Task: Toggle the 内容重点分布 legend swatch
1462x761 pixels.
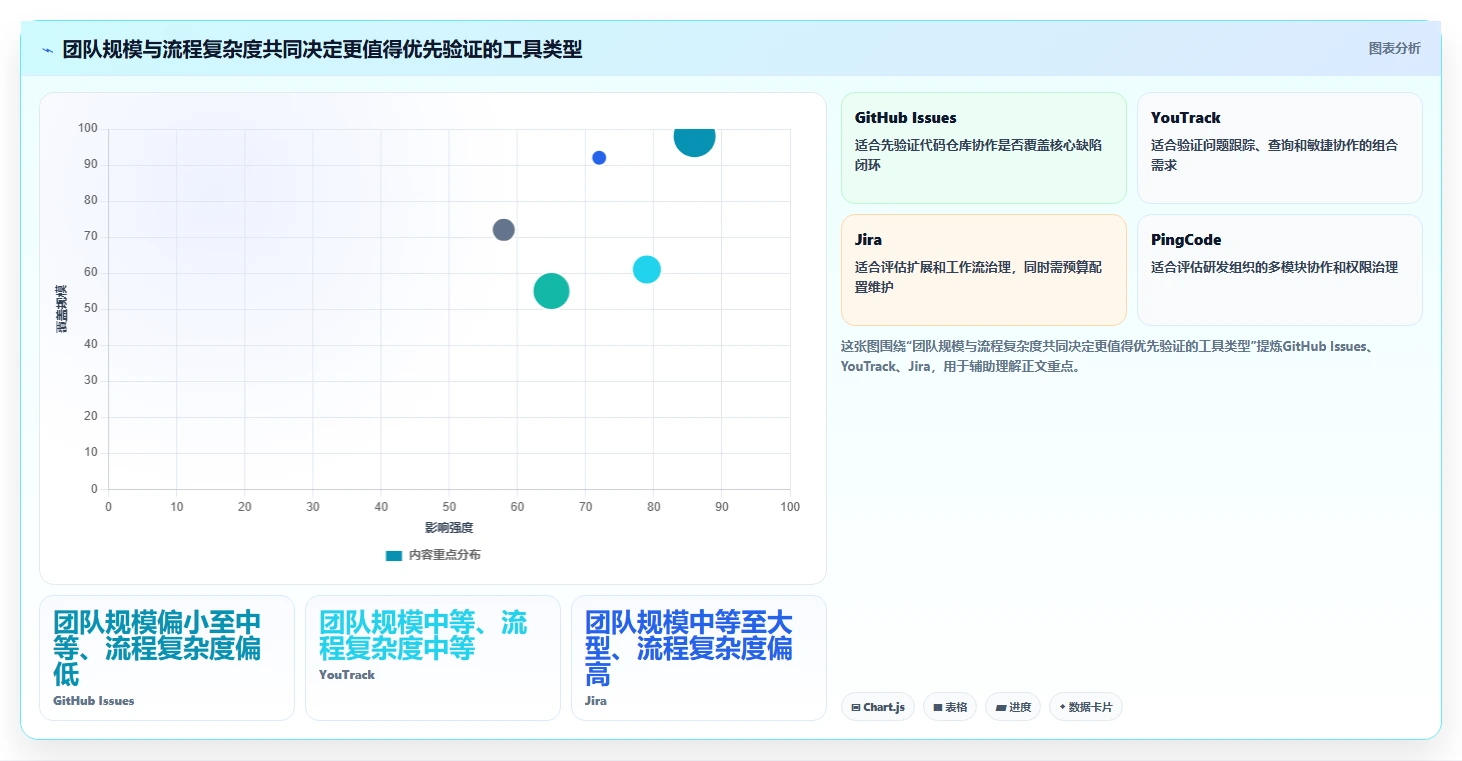Action: pyautogui.click(x=394, y=555)
